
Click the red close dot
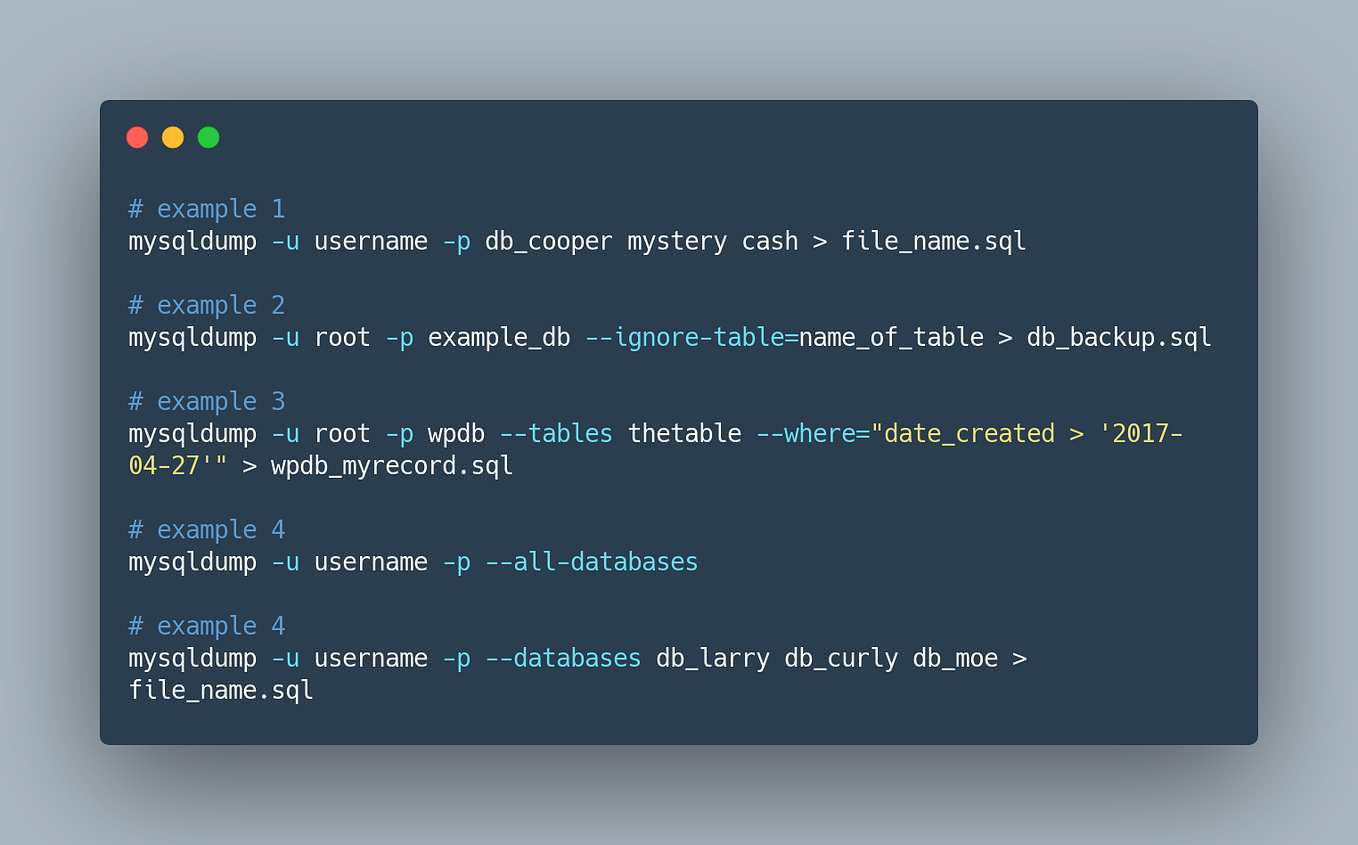pos(137,137)
